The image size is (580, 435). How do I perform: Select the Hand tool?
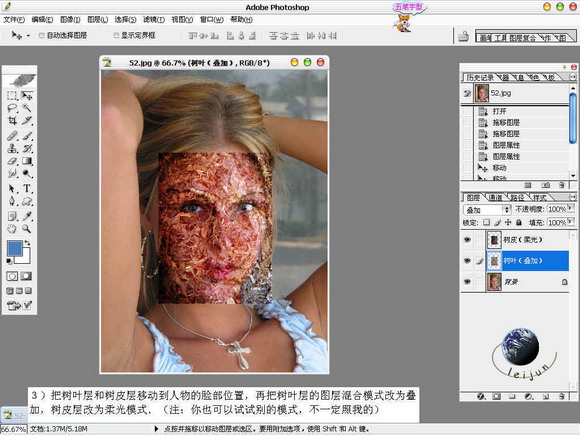(x=12, y=229)
